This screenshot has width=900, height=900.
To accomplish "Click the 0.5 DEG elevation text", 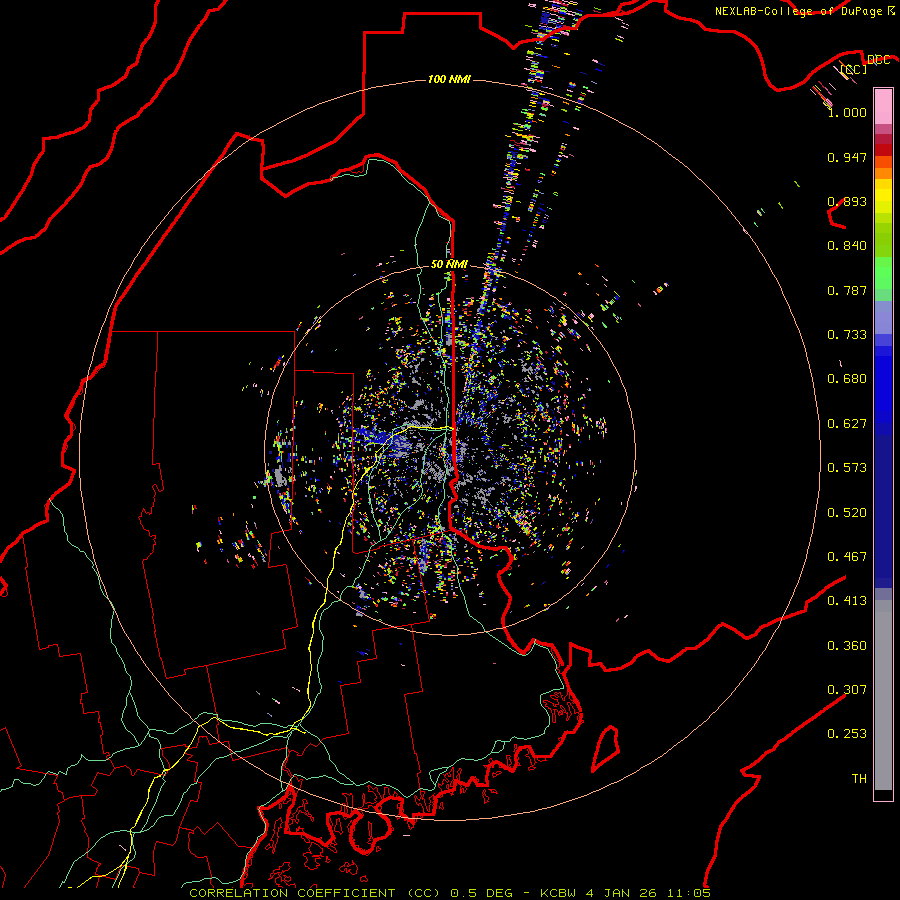I will click(482, 893).
